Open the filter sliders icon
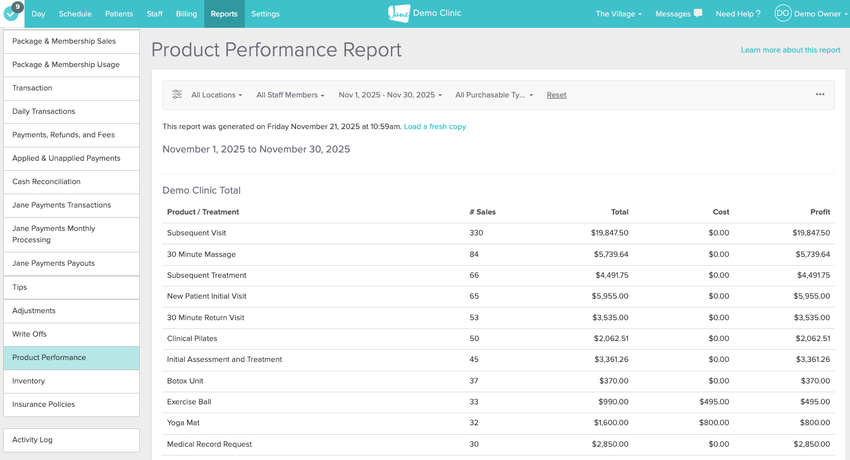The image size is (850, 460). 177,95
